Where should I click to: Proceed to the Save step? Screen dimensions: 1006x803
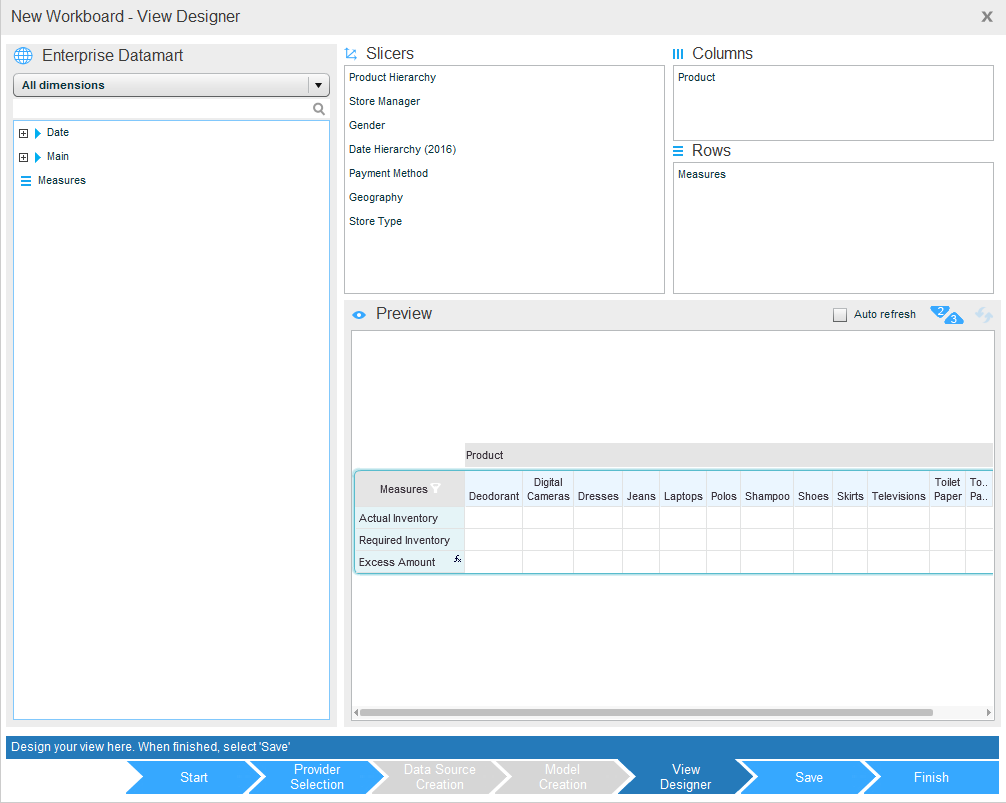[x=808, y=777]
